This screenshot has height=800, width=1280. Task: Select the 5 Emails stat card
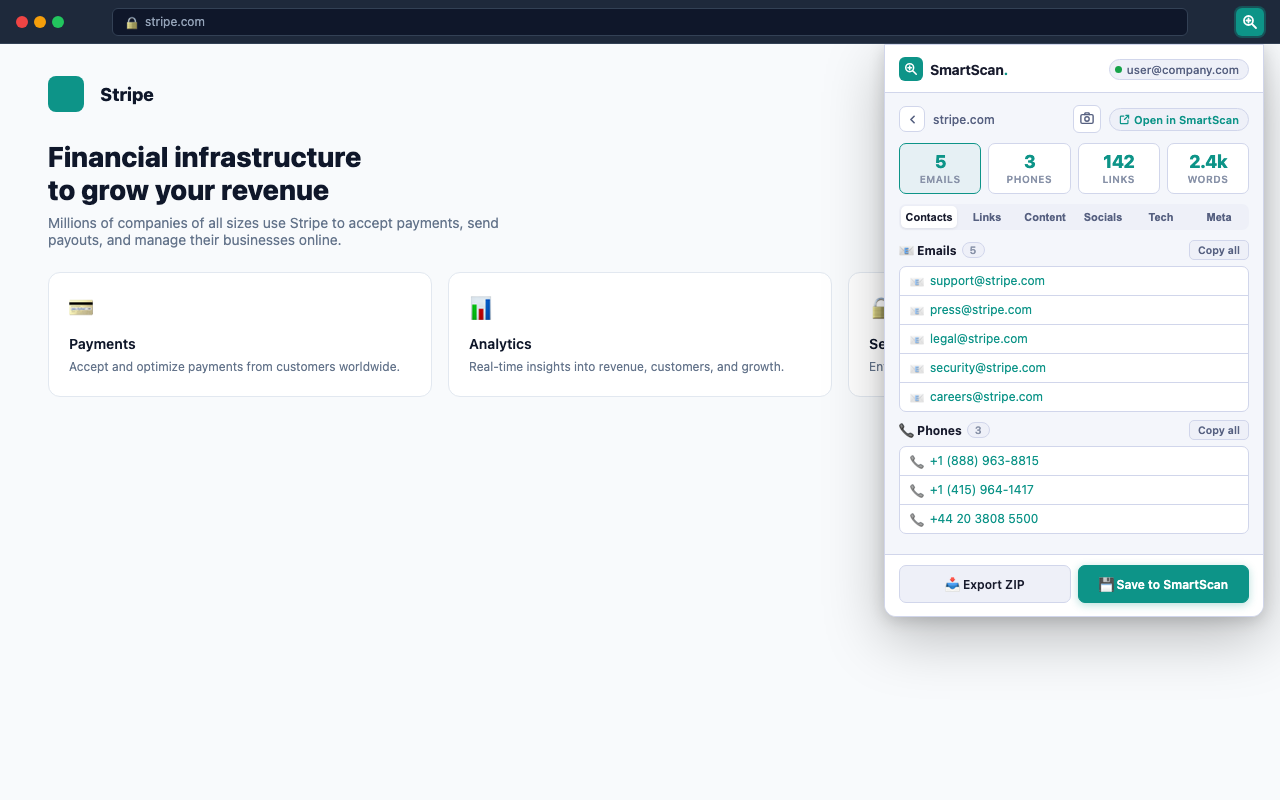[x=940, y=168]
